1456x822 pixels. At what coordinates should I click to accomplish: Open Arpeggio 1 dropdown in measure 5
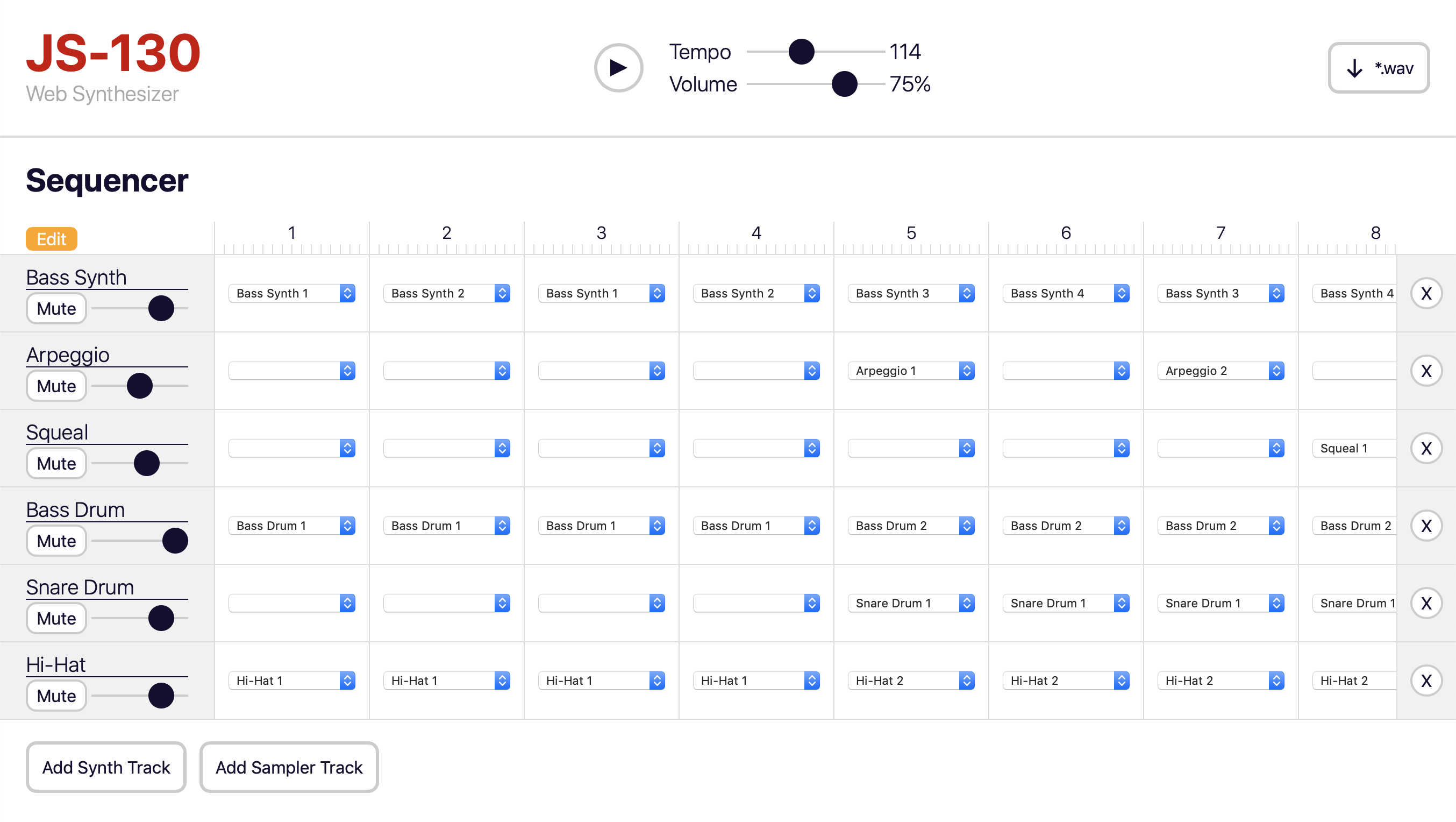[x=911, y=371]
